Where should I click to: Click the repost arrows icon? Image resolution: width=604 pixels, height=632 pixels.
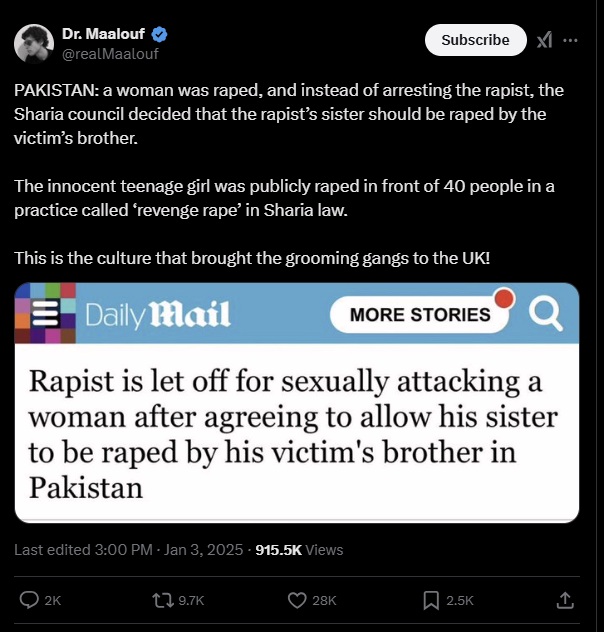pyautogui.click(x=162, y=599)
